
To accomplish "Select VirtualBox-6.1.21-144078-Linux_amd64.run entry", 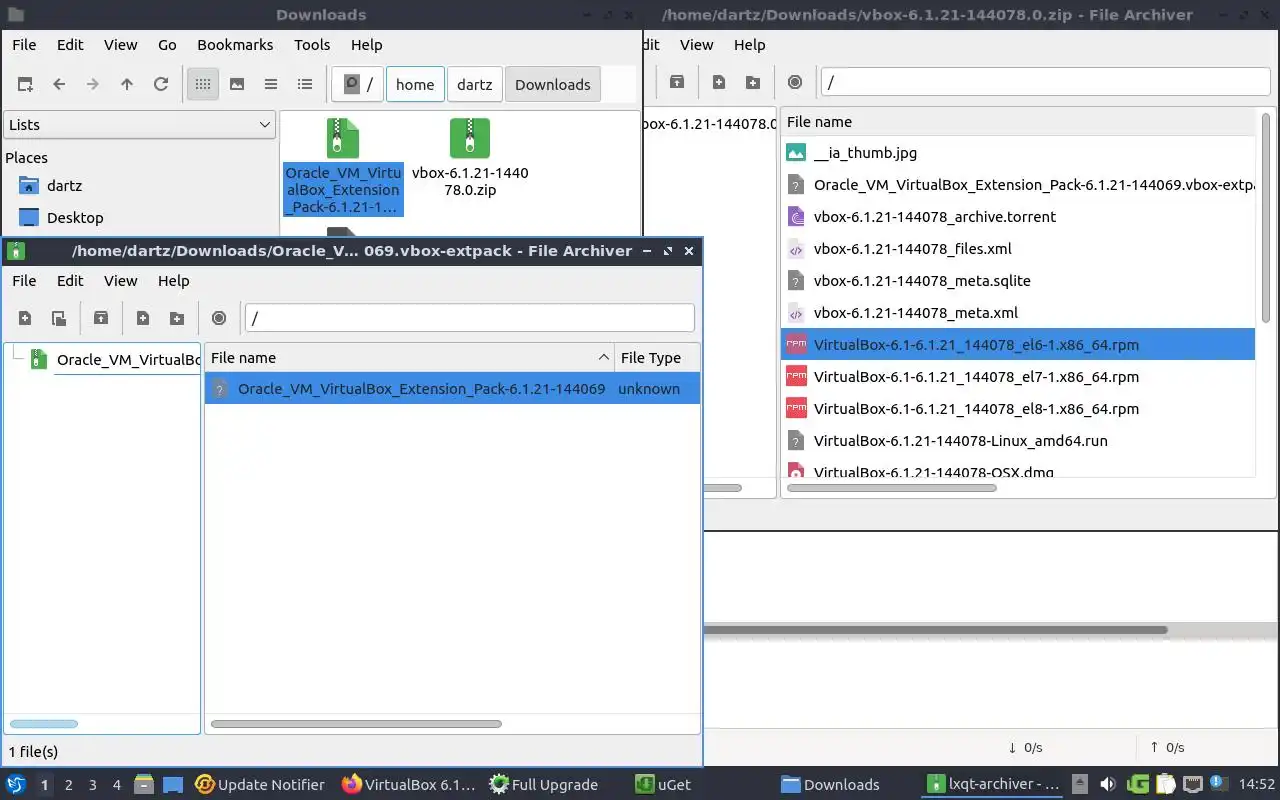I will tap(1018, 441).
